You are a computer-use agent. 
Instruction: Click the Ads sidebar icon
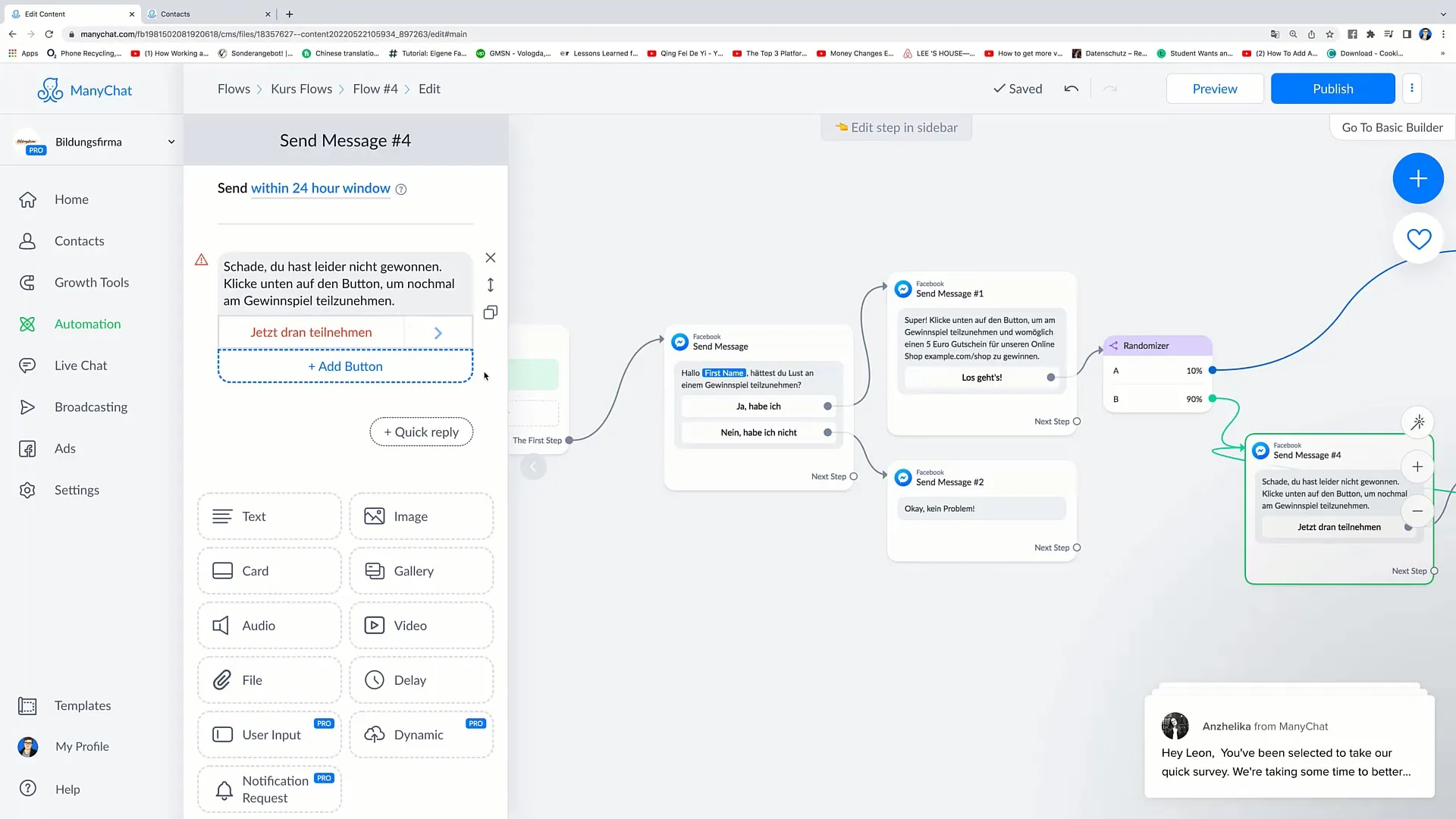tap(27, 448)
